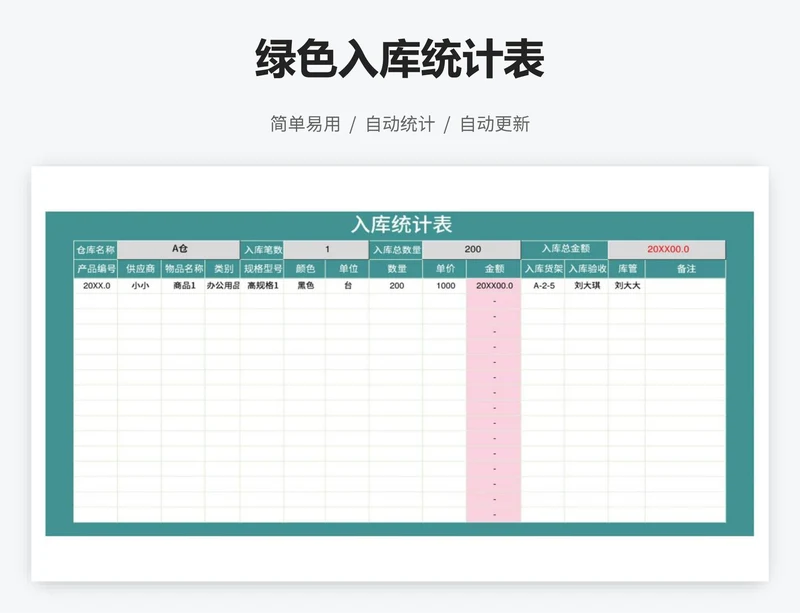Click the 自动统计 subtitle text
The width and height of the screenshot is (800, 613).
pos(400,124)
